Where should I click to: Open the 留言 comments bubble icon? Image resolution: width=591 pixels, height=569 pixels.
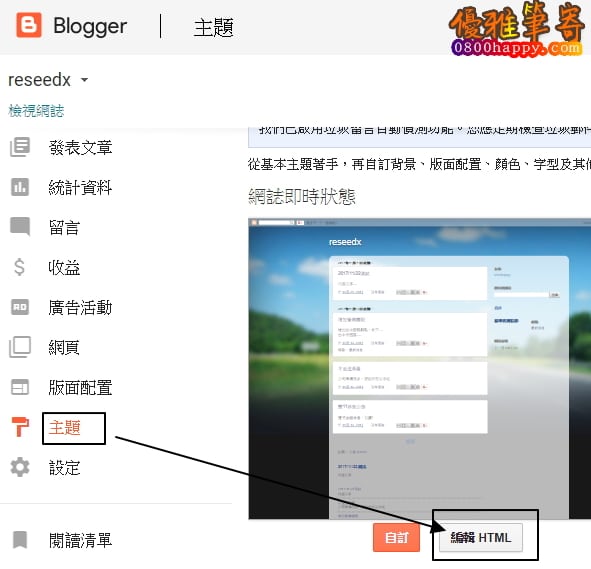[20, 227]
